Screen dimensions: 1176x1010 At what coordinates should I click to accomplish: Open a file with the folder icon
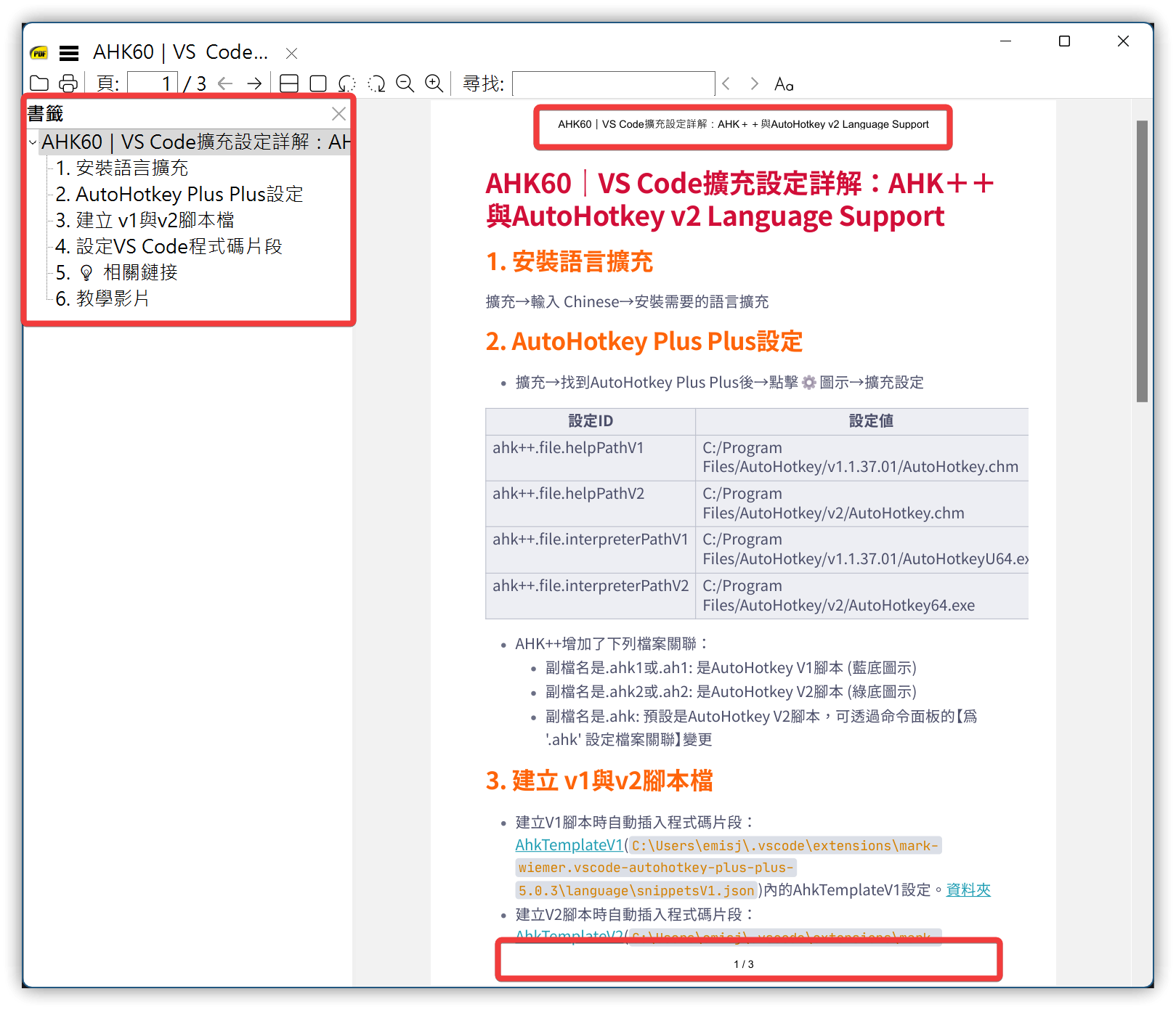coord(39,84)
